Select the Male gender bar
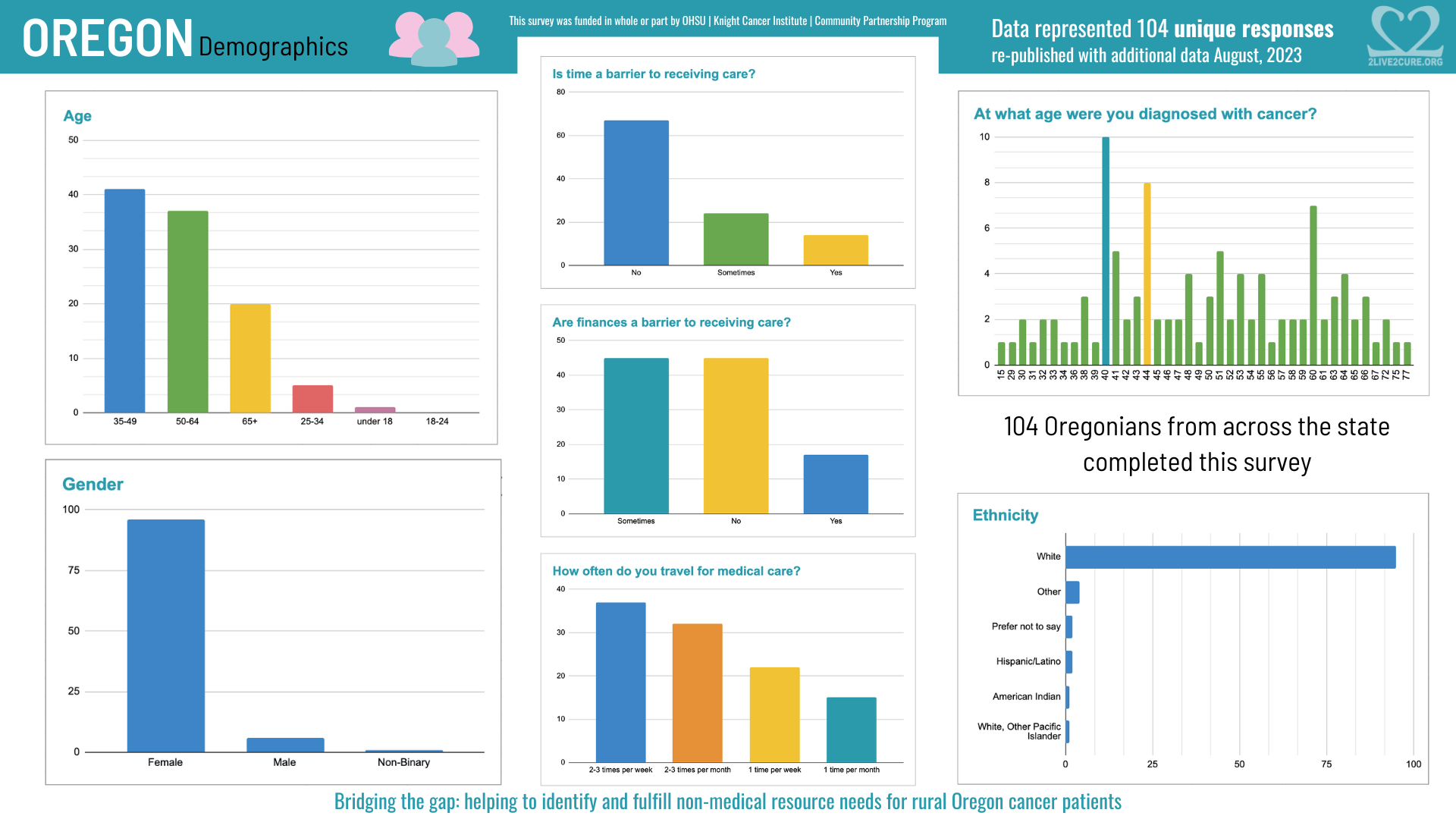 pos(285,745)
